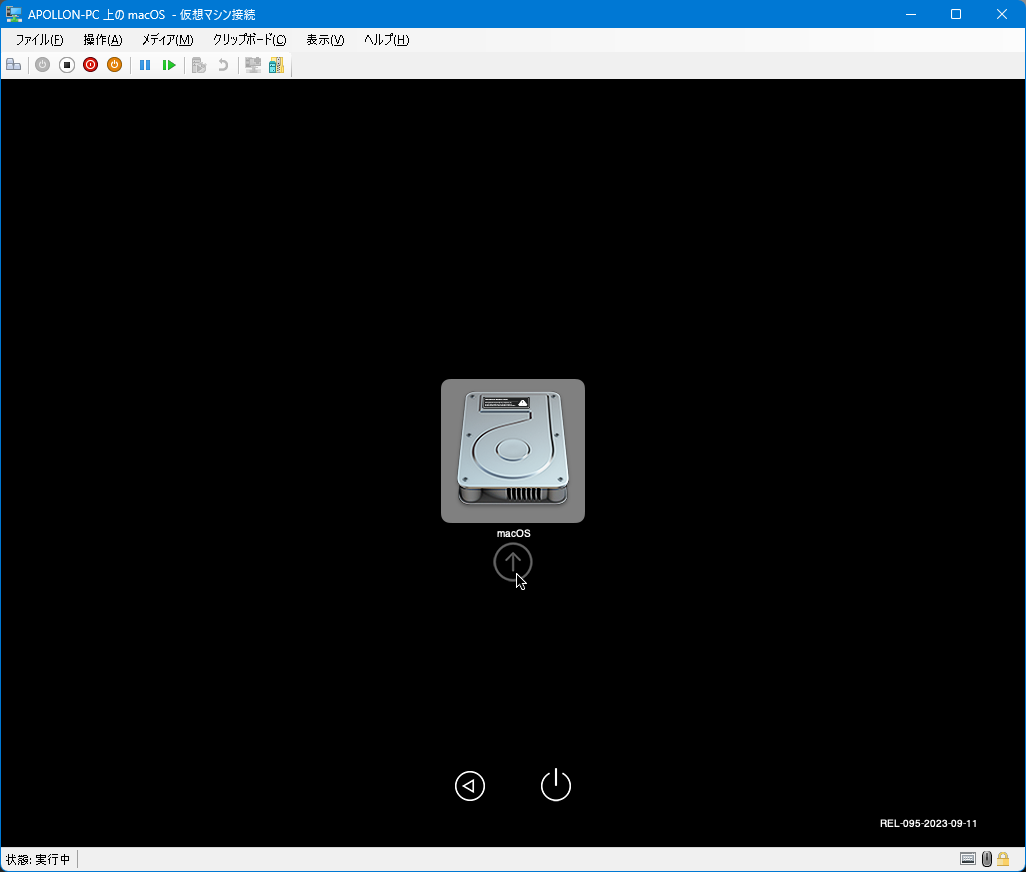
Task: Open the ヘルプ(H) menu
Action: [x=387, y=40]
